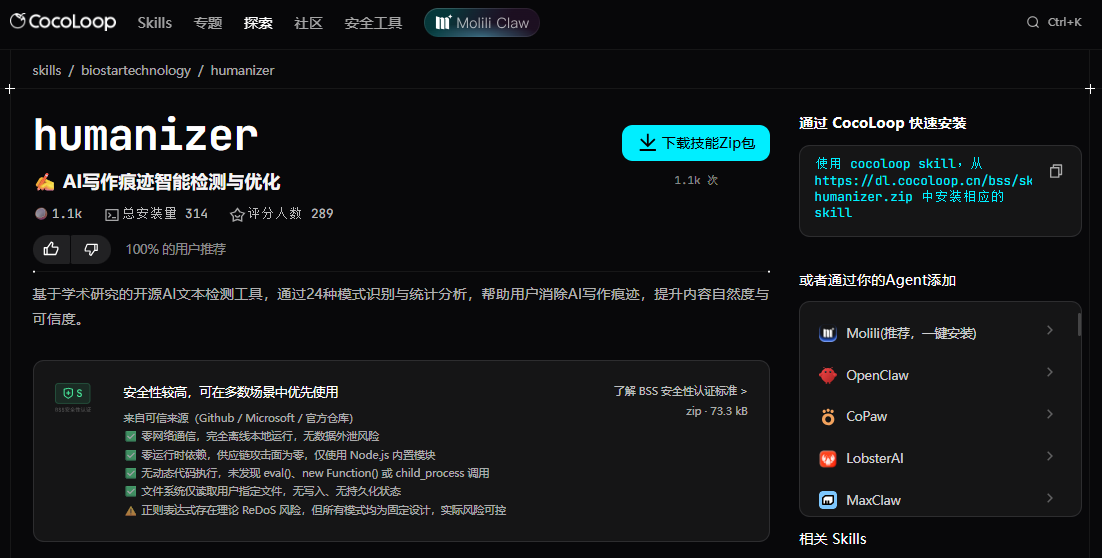1102x558 pixels.
Task: Click the OpenClaw agent icon
Action: point(828,375)
